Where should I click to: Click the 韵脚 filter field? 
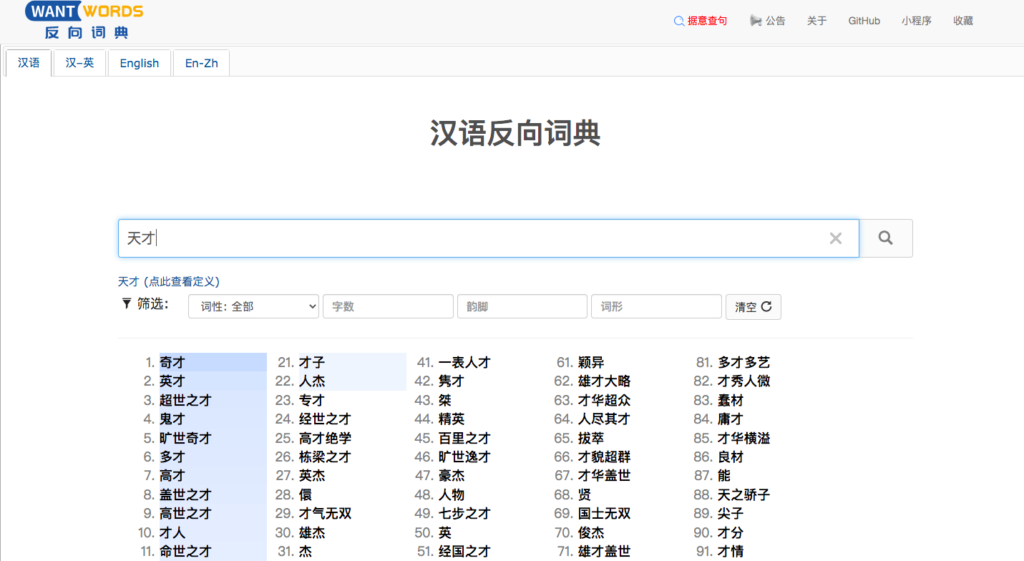(522, 306)
